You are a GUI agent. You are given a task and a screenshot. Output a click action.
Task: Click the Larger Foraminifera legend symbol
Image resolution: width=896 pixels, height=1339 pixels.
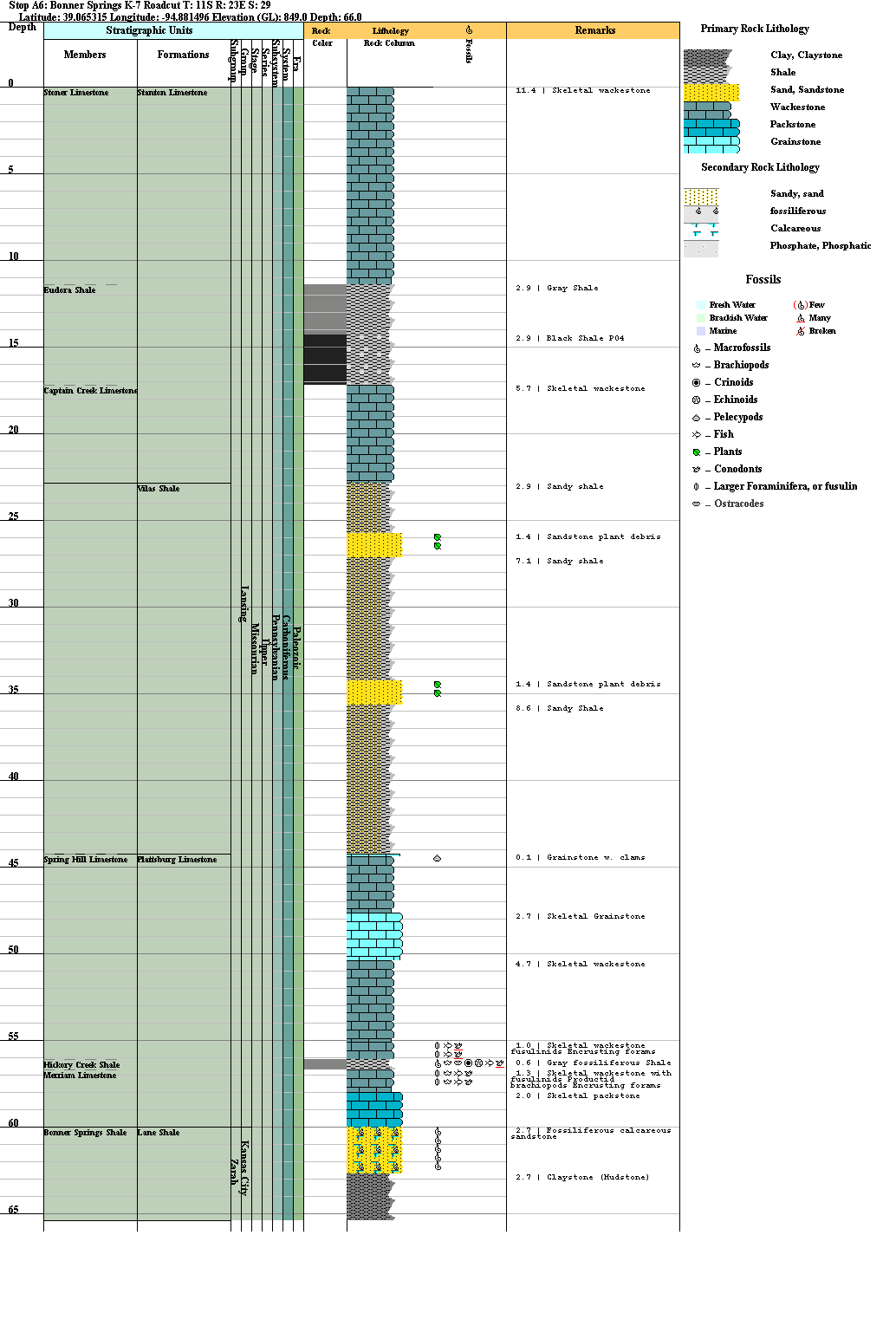pyautogui.click(x=697, y=486)
